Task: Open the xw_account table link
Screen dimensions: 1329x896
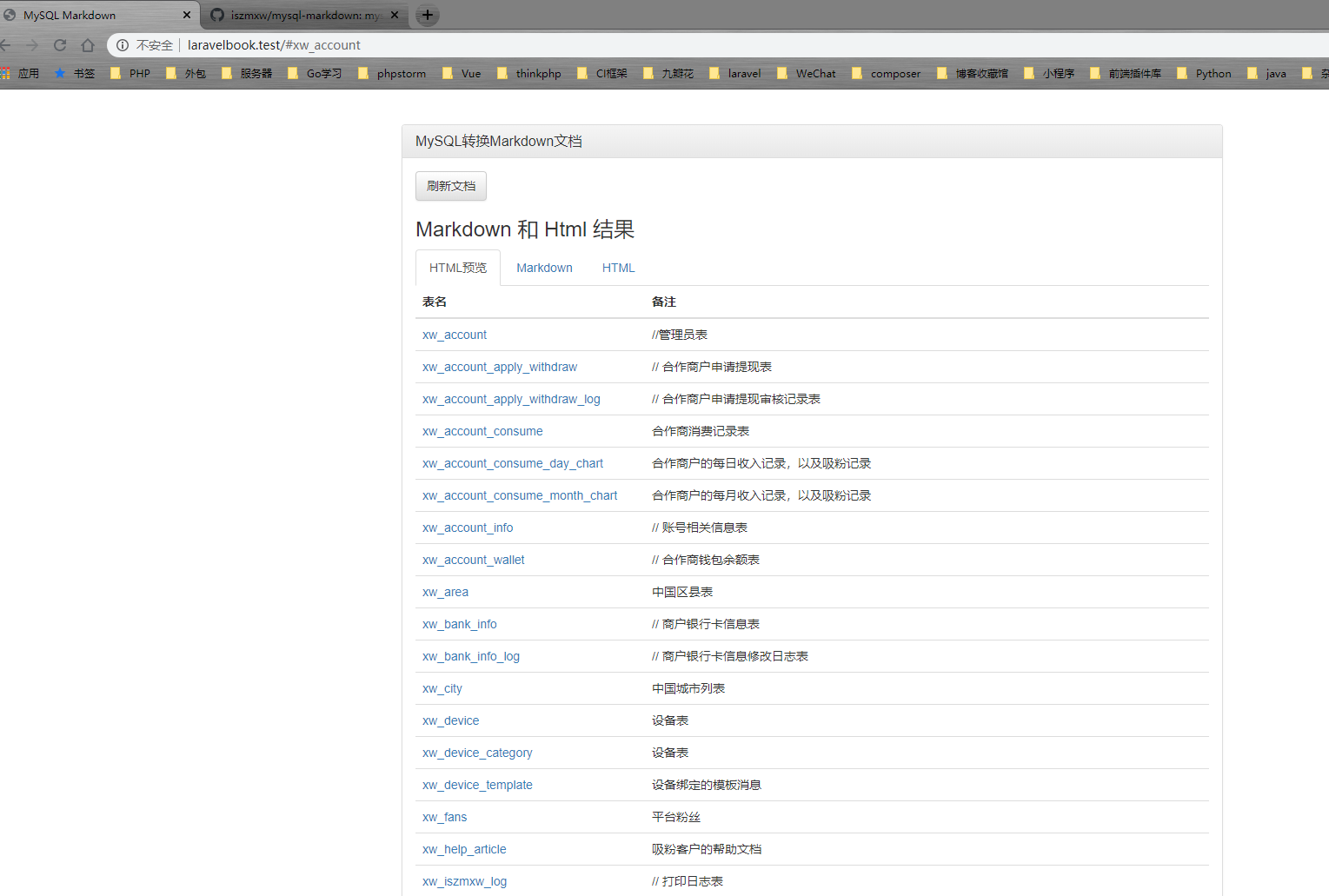Action: pyautogui.click(x=455, y=335)
